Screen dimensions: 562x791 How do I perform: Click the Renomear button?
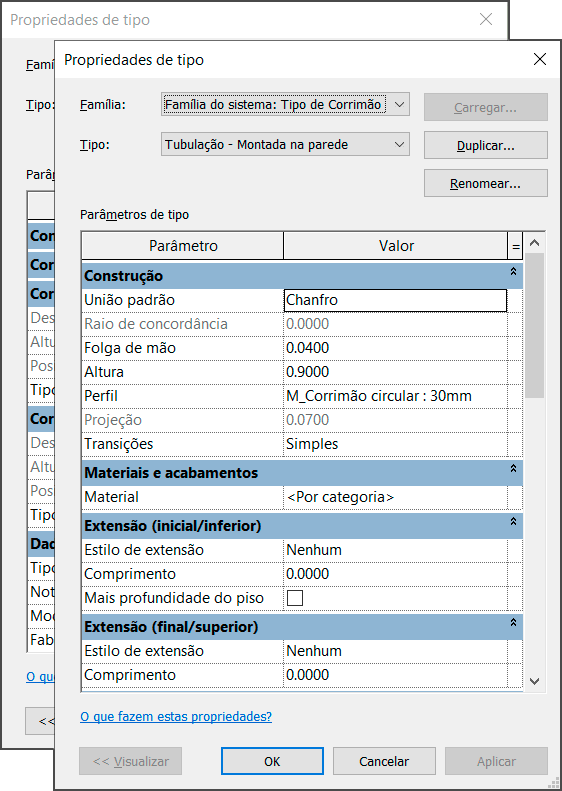[485, 183]
